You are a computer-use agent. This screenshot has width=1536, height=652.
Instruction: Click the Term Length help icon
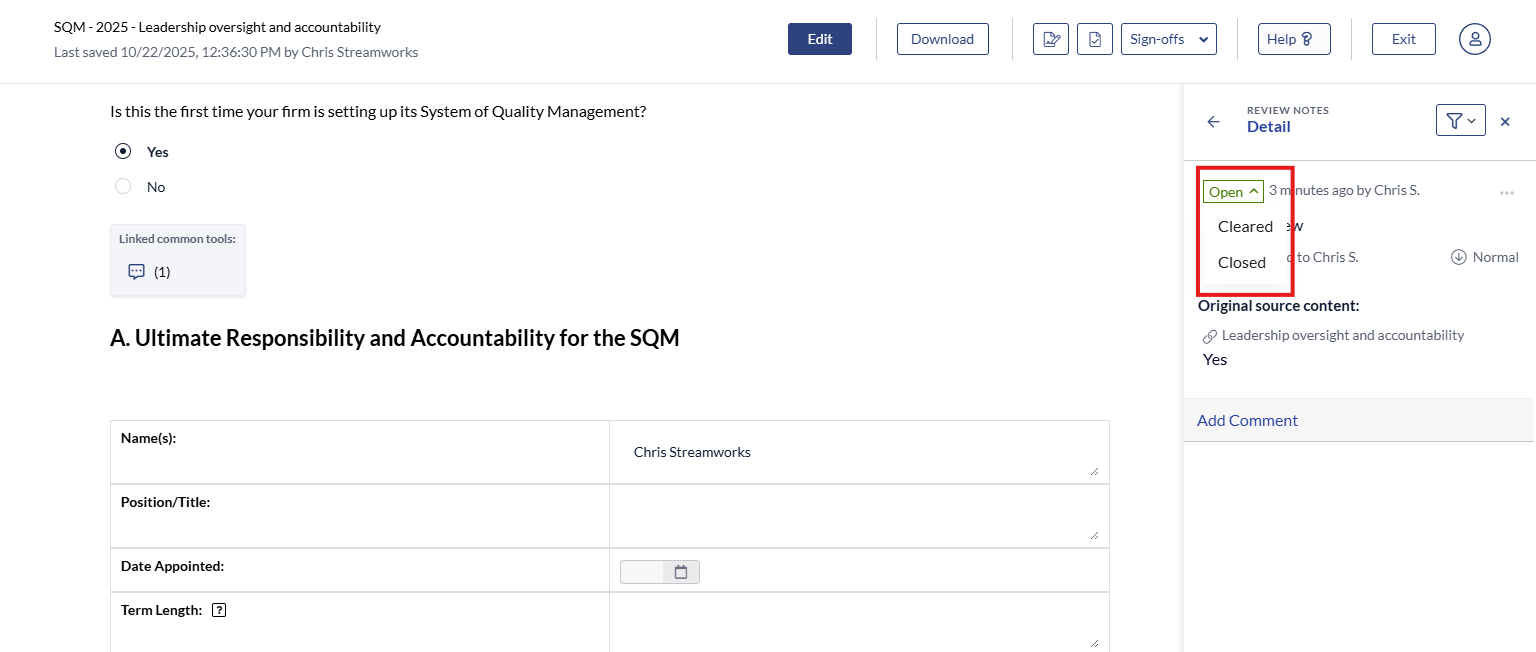(220, 610)
